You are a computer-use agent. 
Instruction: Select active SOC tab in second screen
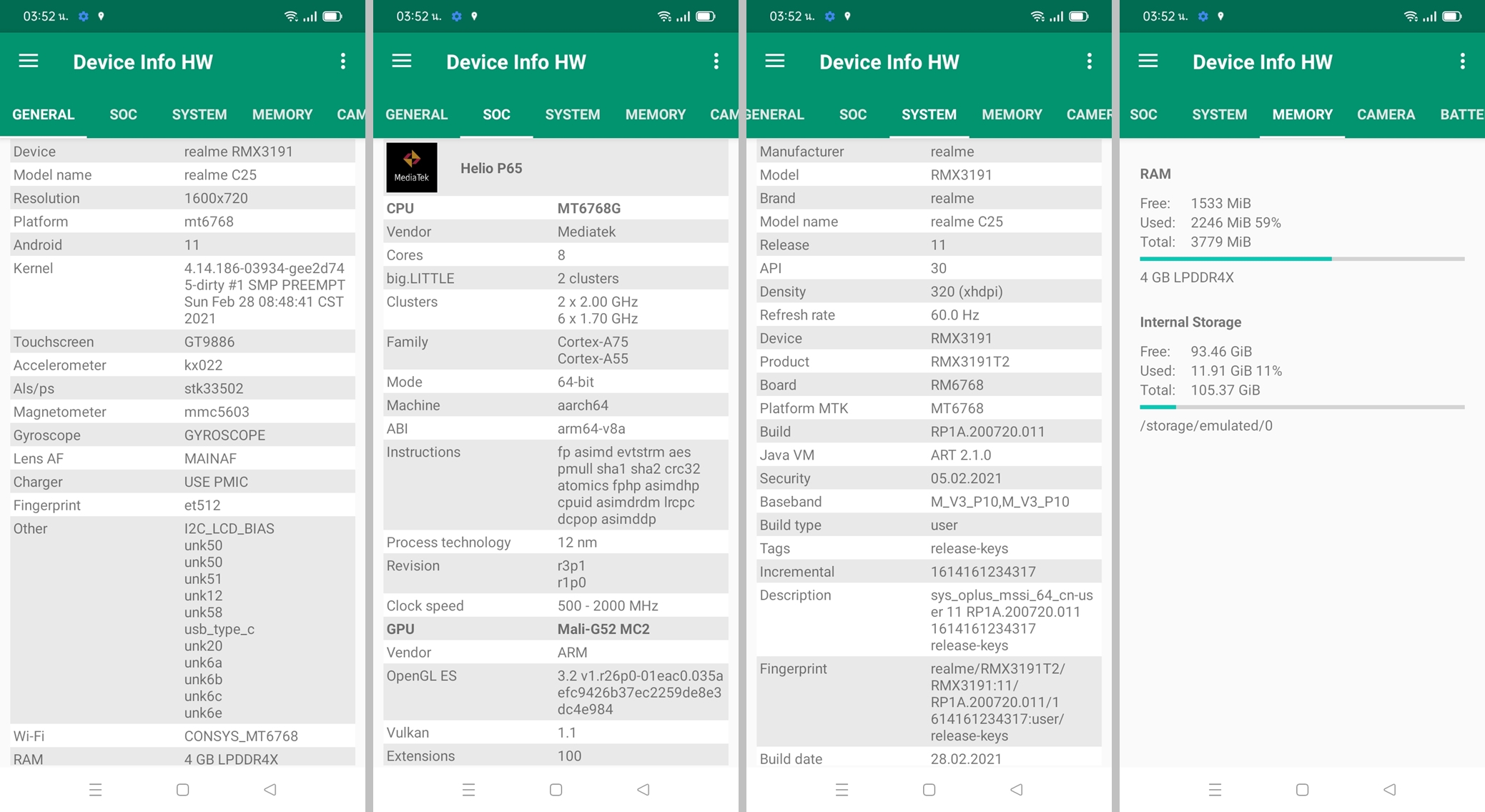click(x=496, y=114)
